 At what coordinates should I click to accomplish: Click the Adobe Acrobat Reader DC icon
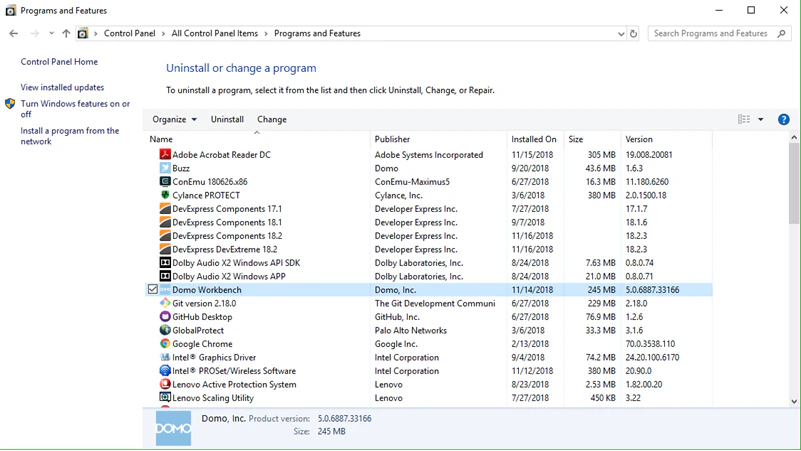[164, 154]
